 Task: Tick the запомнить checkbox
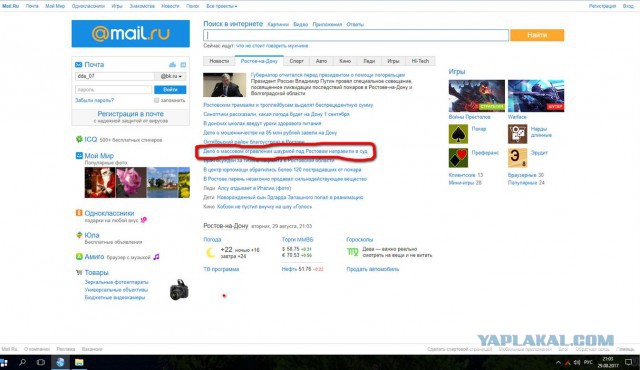click(x=156, y=100)
